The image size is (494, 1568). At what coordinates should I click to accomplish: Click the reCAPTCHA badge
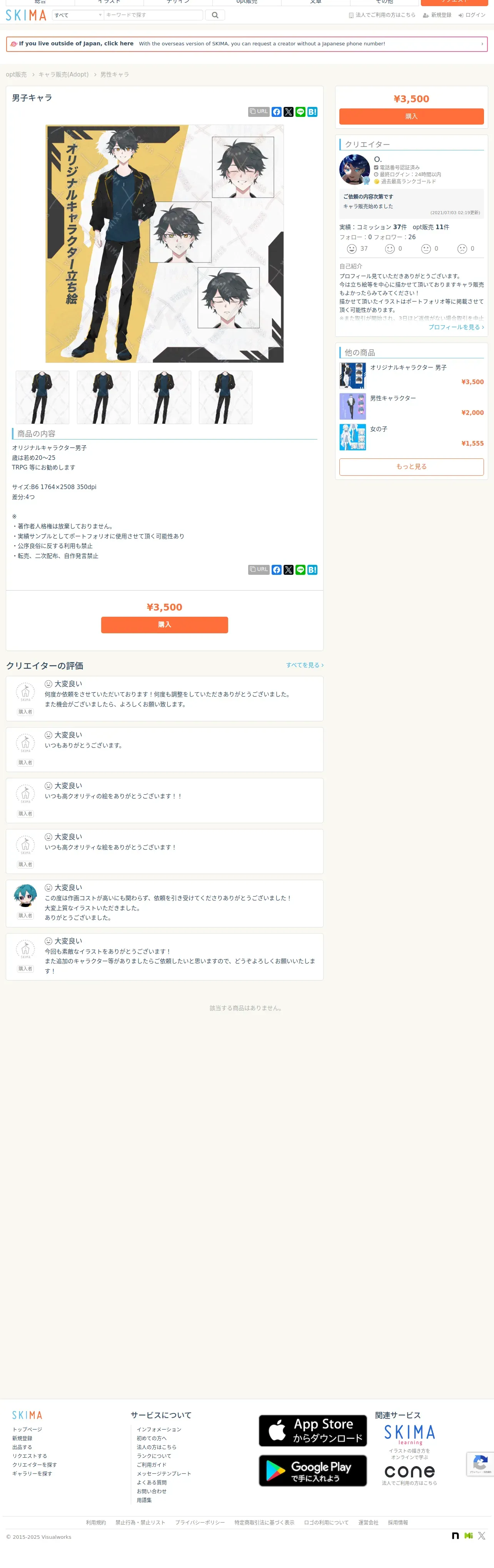tap(480, 1464)
